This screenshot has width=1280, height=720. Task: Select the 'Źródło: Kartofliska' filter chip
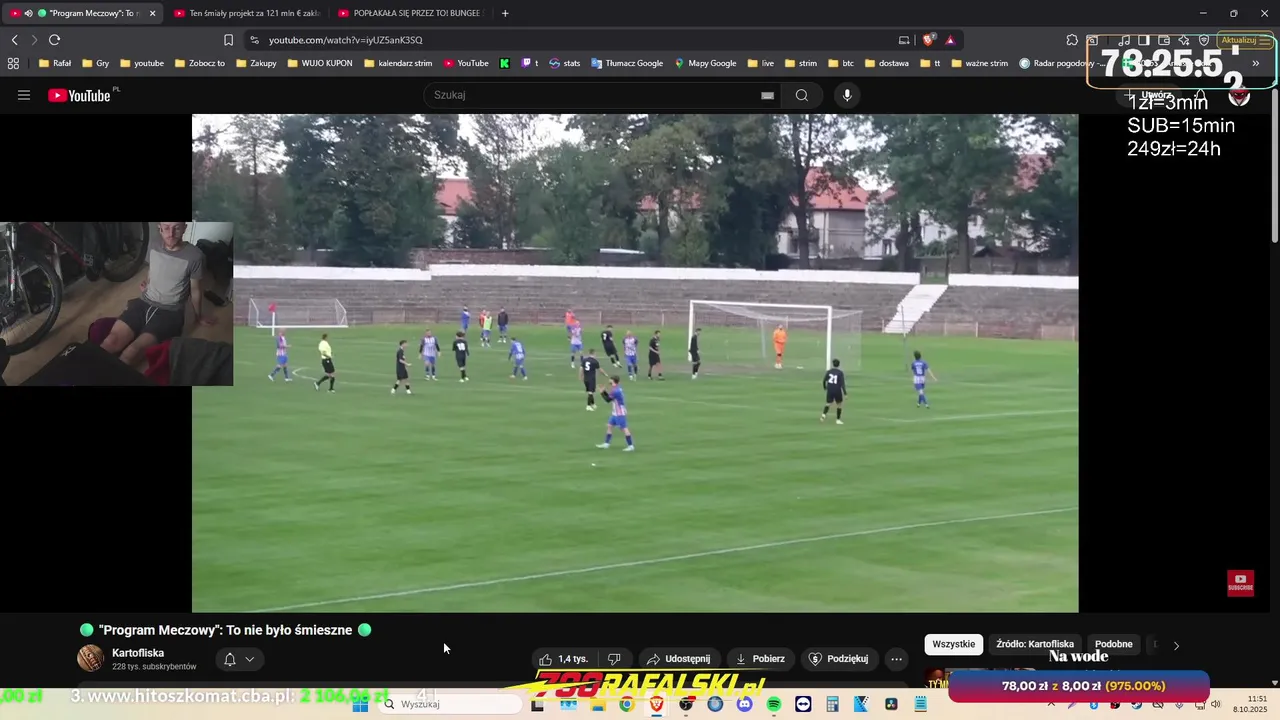[x=1035, y=644]
